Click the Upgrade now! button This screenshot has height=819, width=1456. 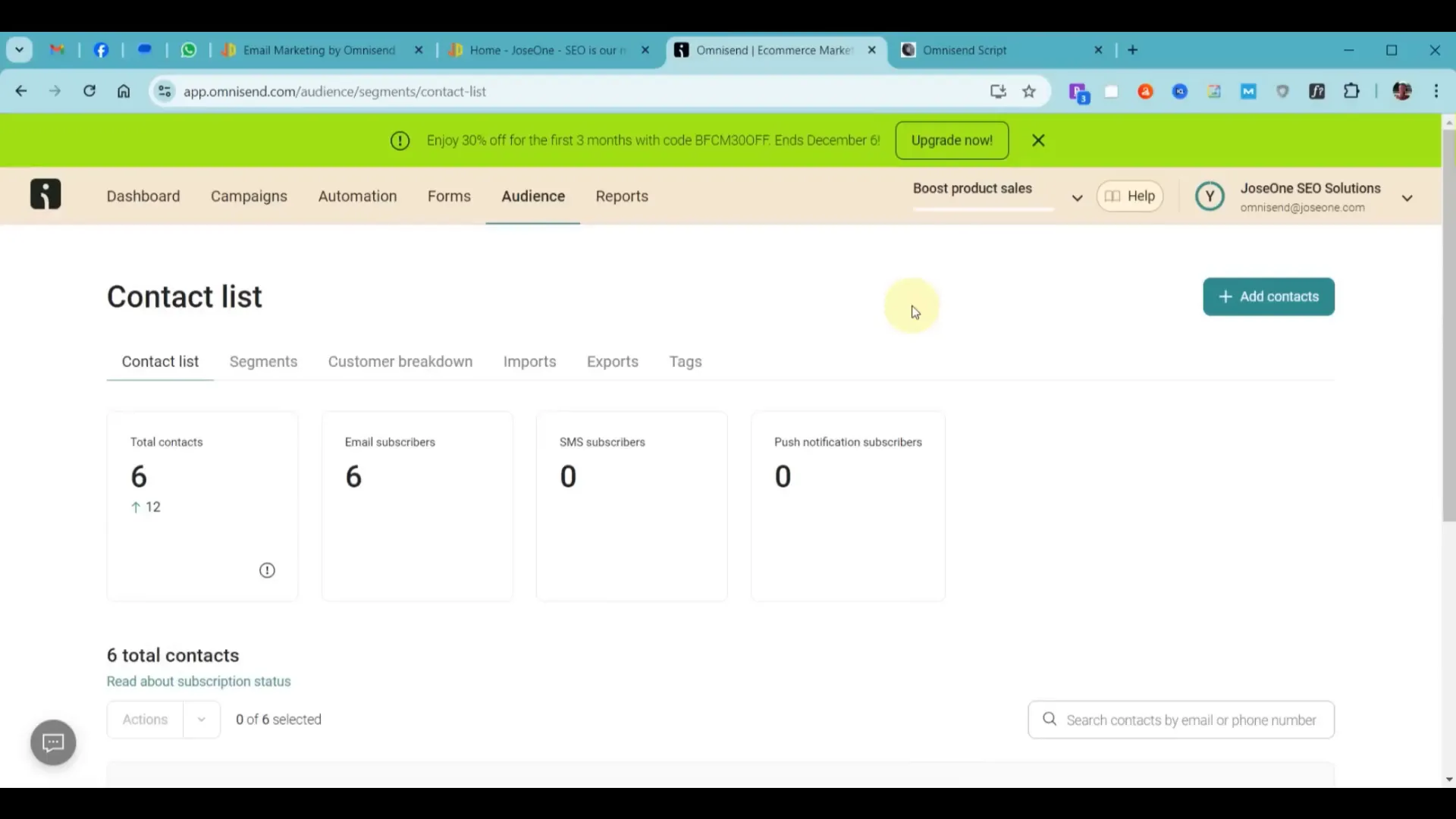point(951,140)
